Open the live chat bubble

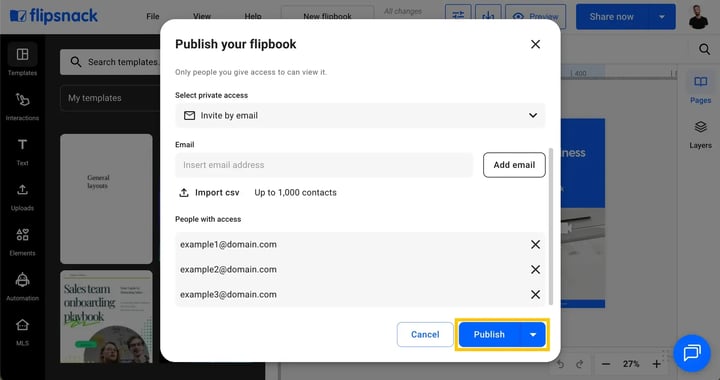click(x=692, y=352)
